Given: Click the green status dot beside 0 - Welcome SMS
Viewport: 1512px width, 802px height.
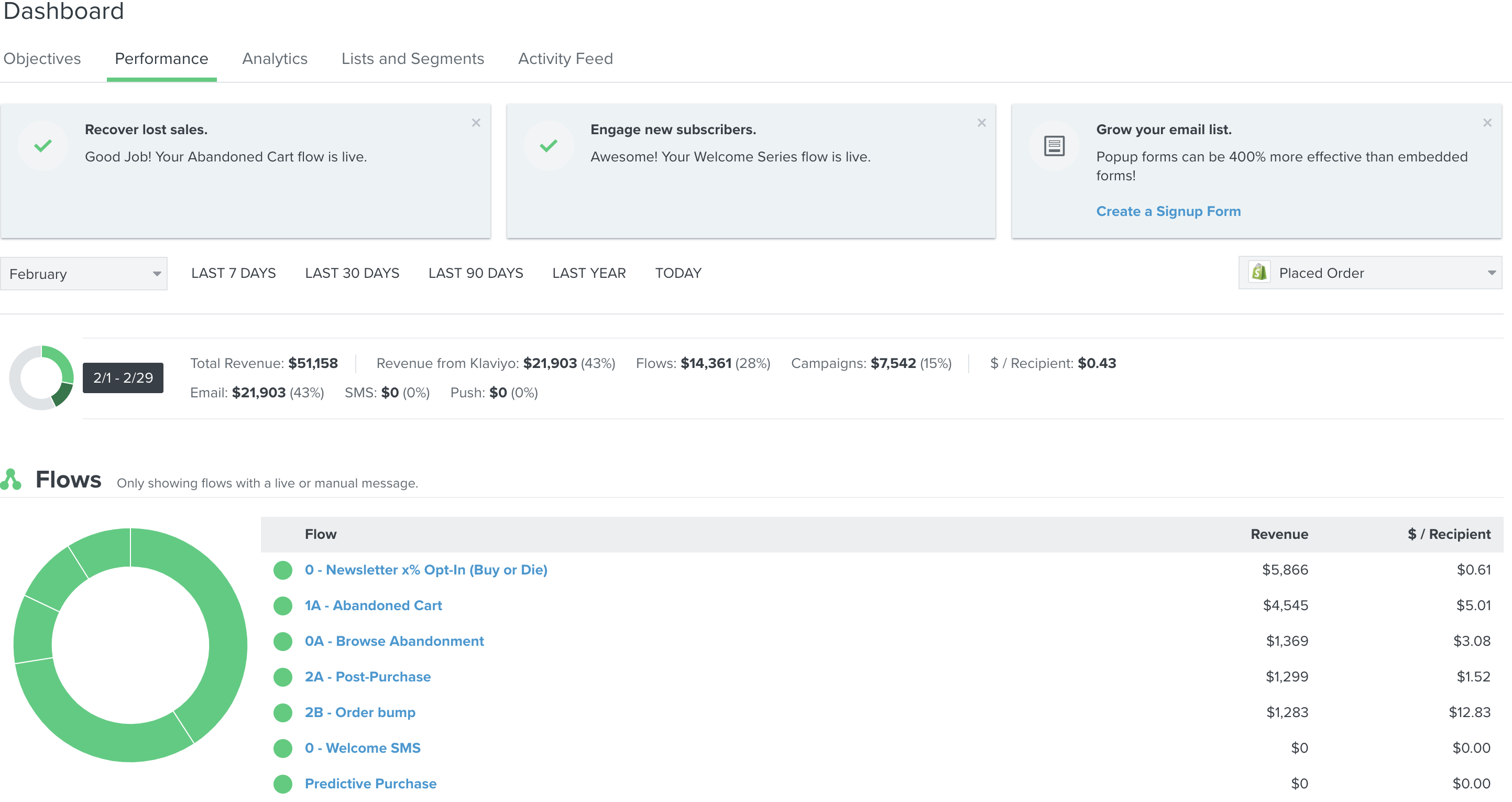Looking at the screenshot, I should point(282,748).
